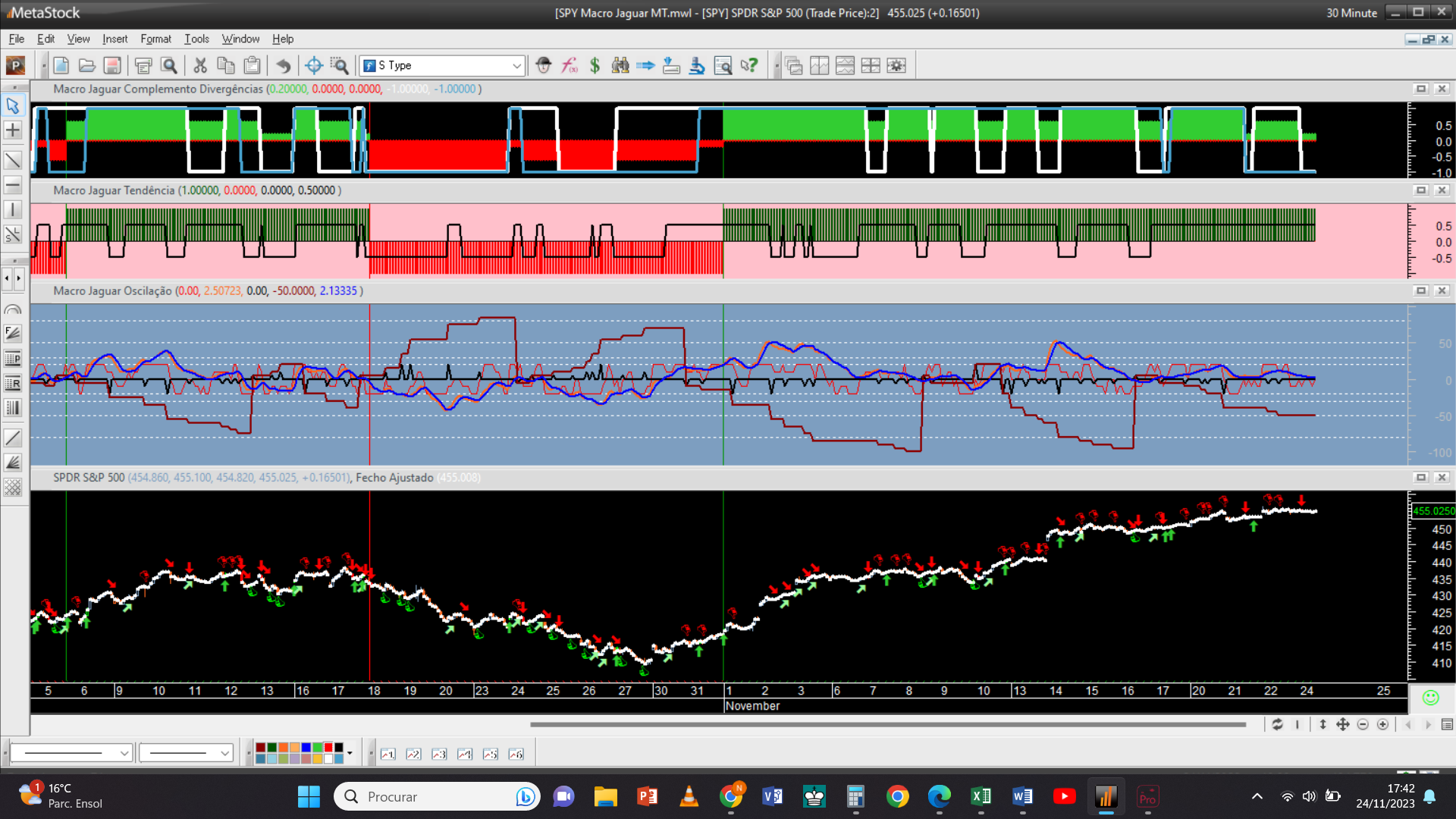Click the undo arrow icon
Screen dimensions: 1456x819
[283, 66]
